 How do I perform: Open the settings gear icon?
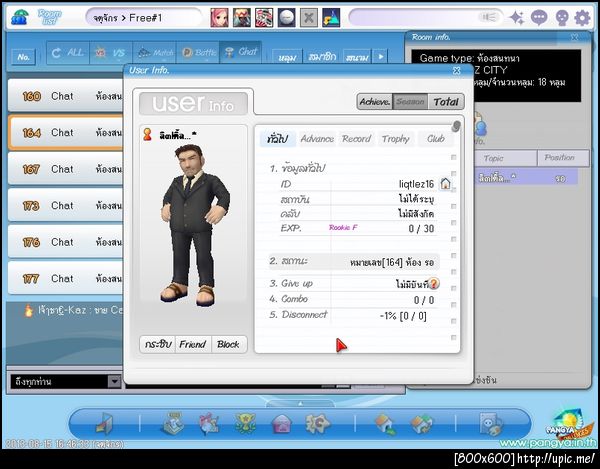point(582,18)
